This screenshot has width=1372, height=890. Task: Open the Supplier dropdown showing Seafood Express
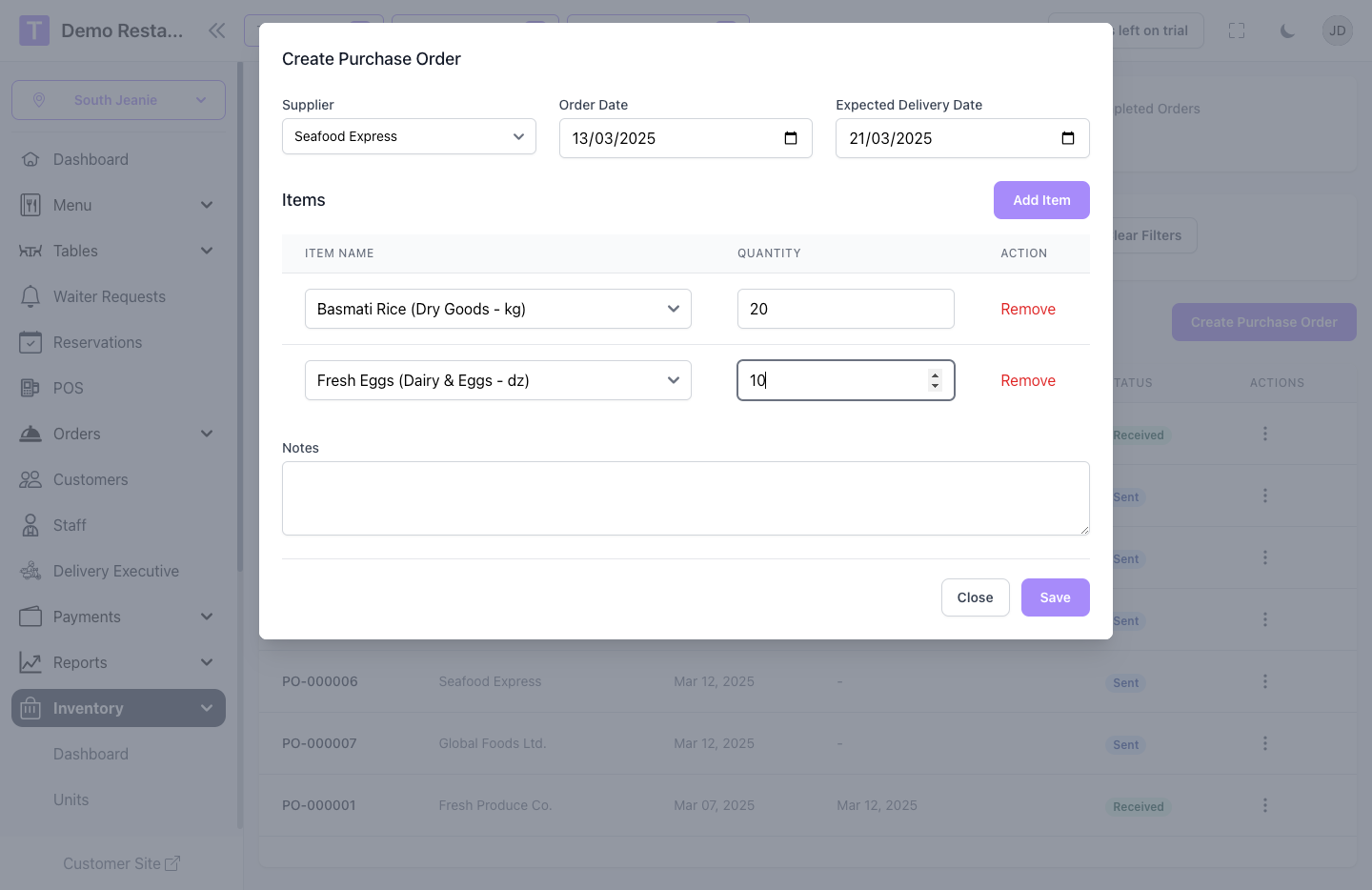pyautogui.click(x=409, y=136)
